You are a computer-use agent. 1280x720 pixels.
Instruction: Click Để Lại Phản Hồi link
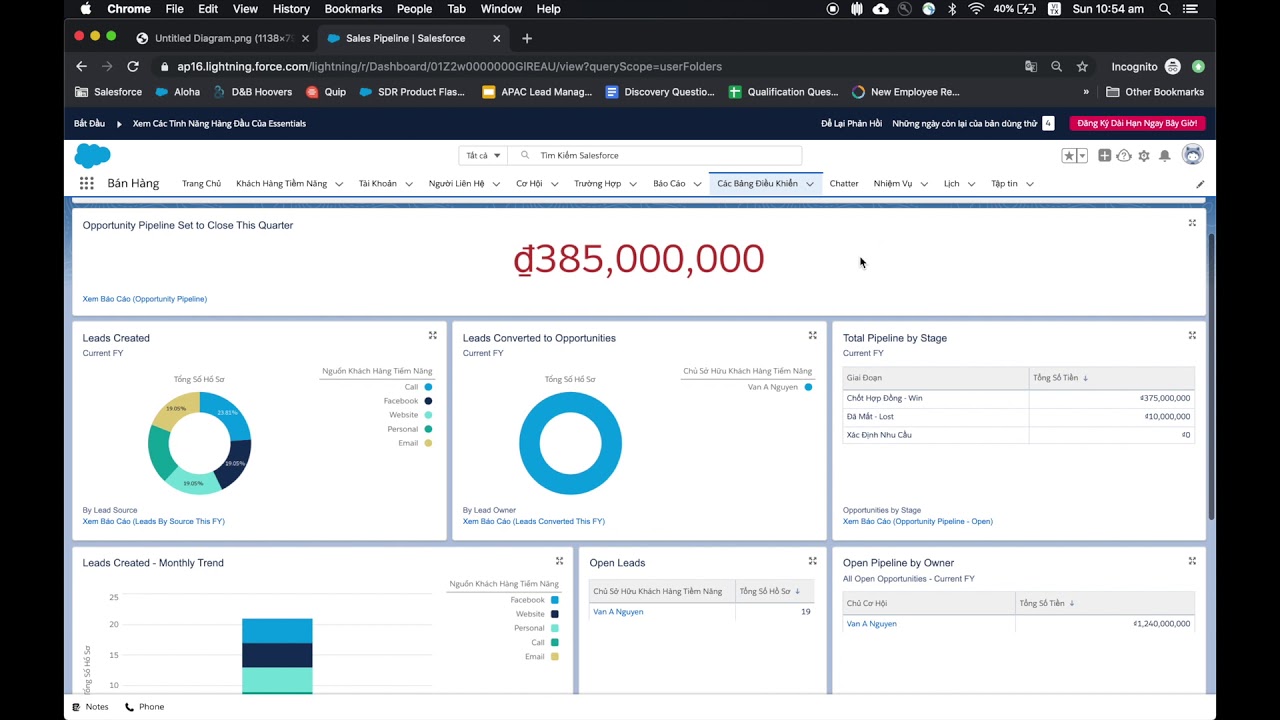(852, 124)
